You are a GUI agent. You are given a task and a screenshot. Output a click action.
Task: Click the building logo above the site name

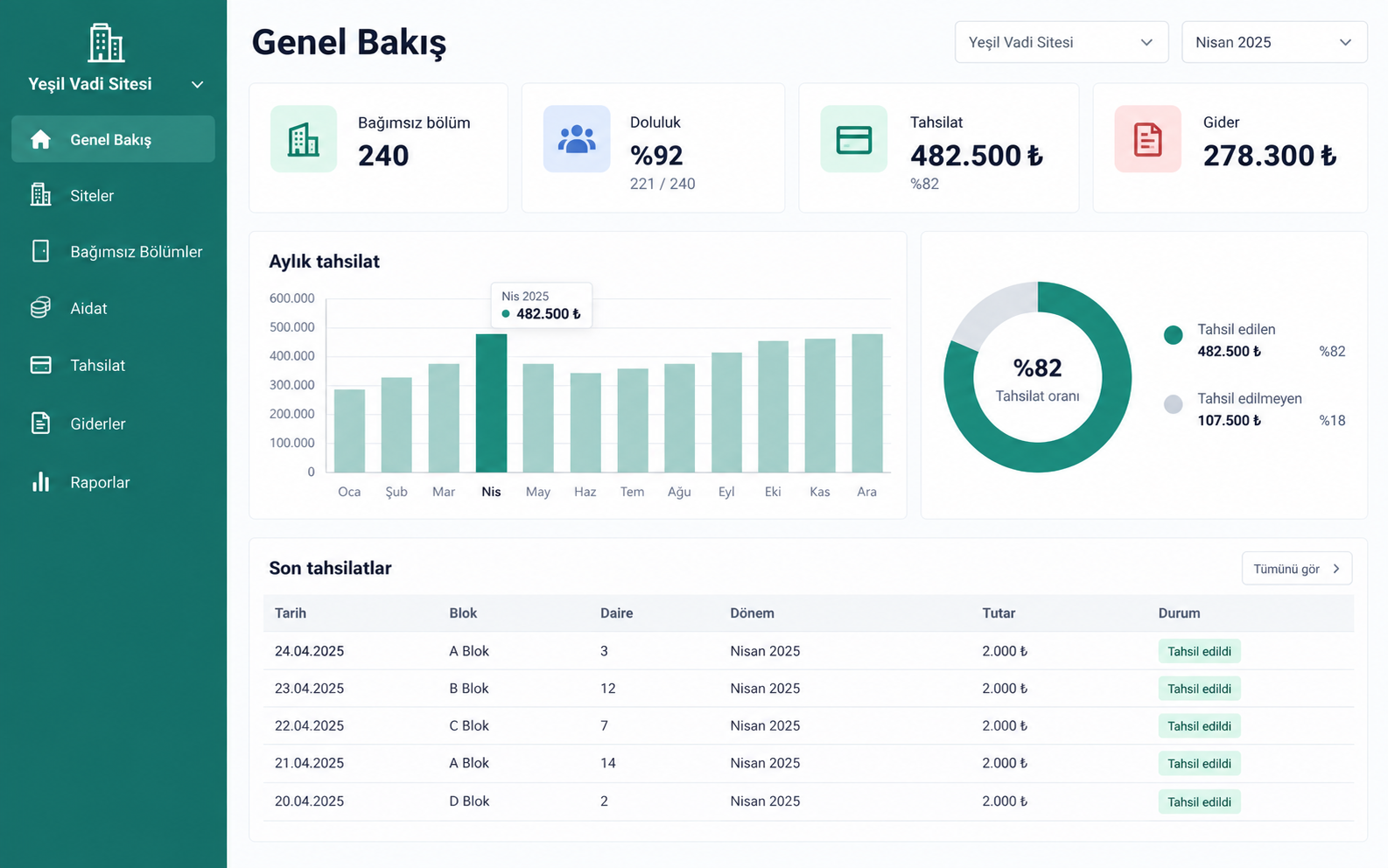(106, 43)
